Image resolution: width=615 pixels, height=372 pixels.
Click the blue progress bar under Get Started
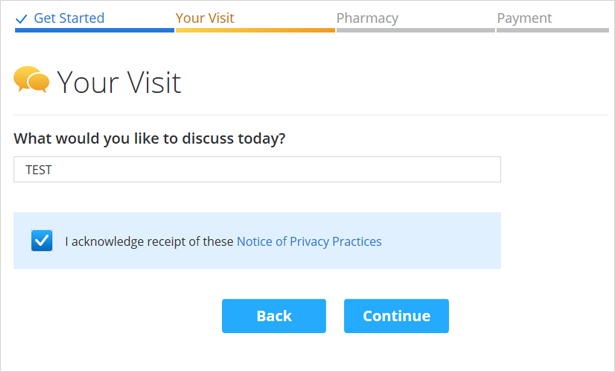tap(95, 30)
